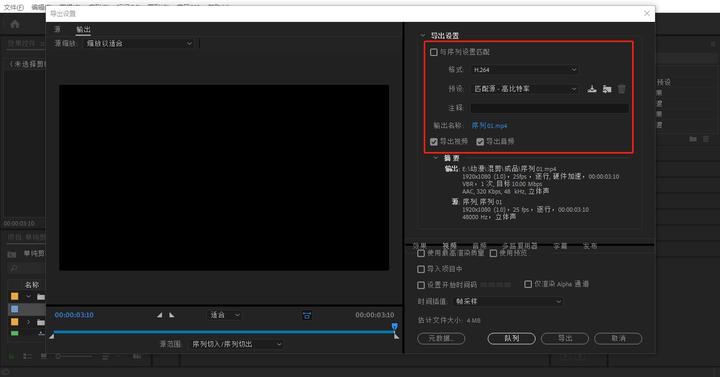Image resolution: width=720 pixels, height=377 pixels.
Task: Click the 注释 comment input field
Action: pyautogui.click(x=550, y=108)
